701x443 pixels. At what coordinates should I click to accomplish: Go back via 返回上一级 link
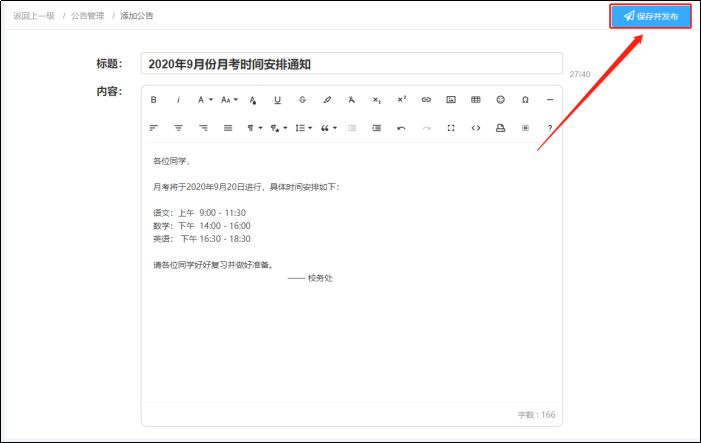33,16
